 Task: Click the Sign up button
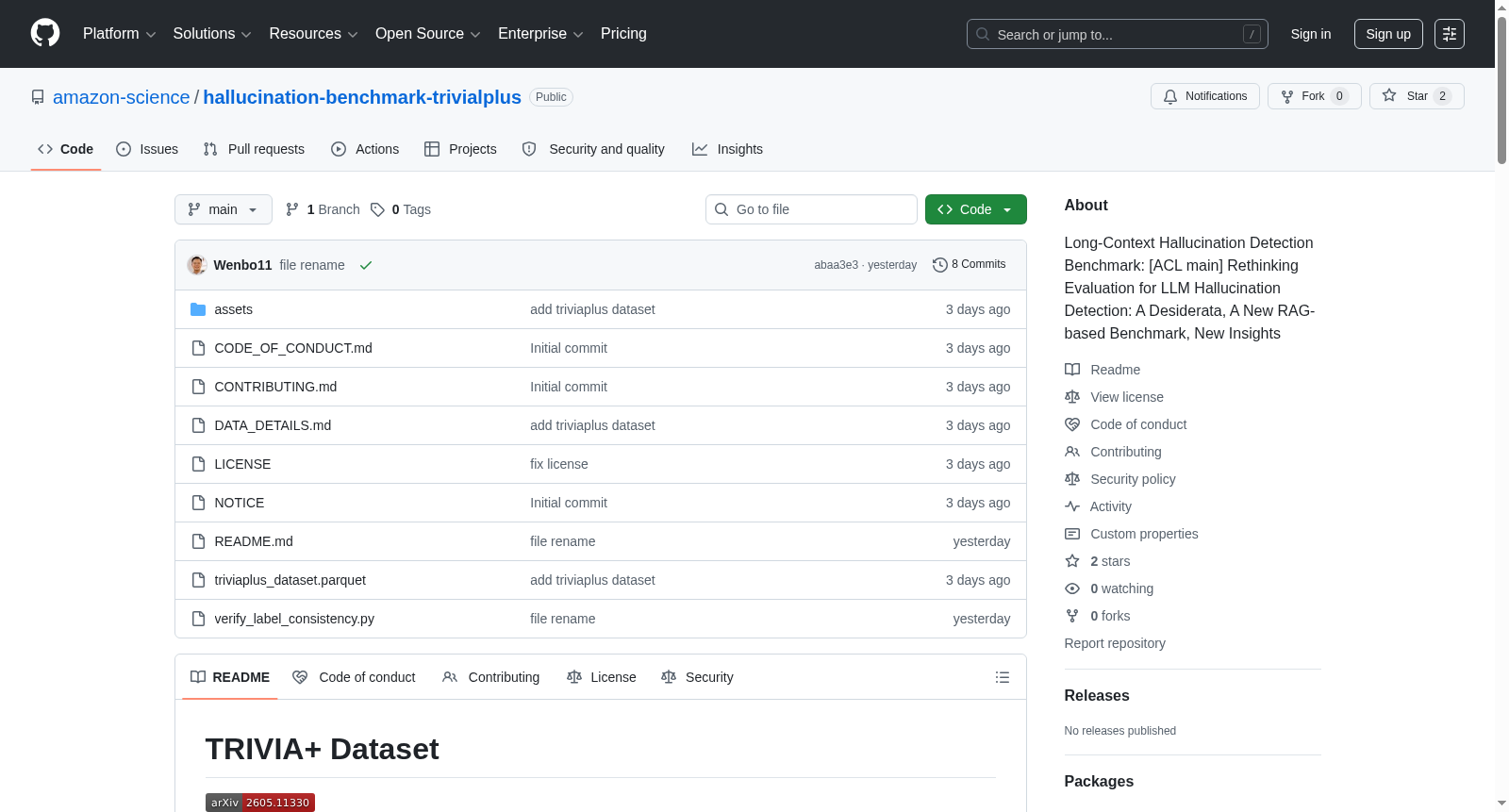(1388, 34)
